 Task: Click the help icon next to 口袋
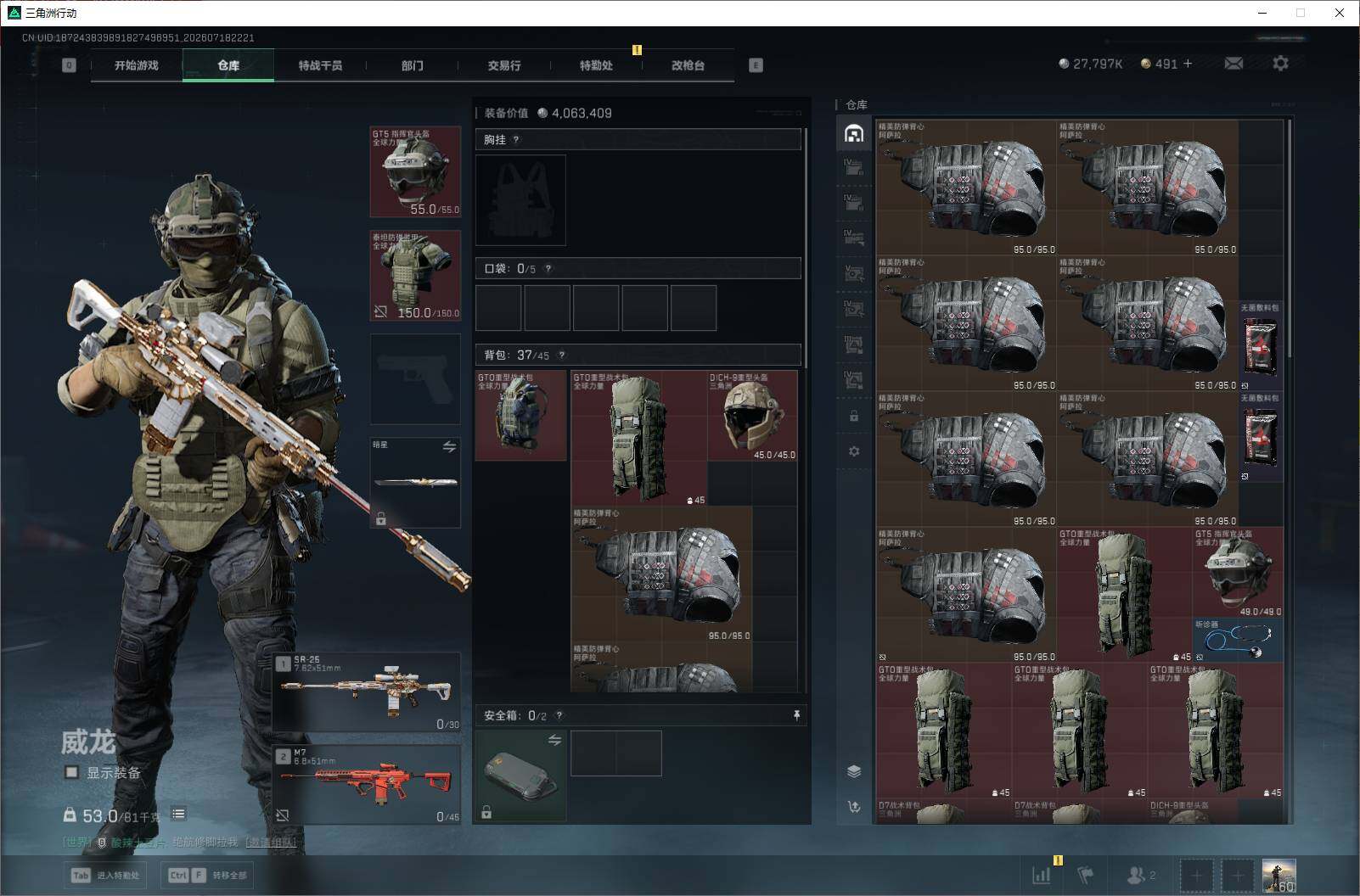pos(548,269)
